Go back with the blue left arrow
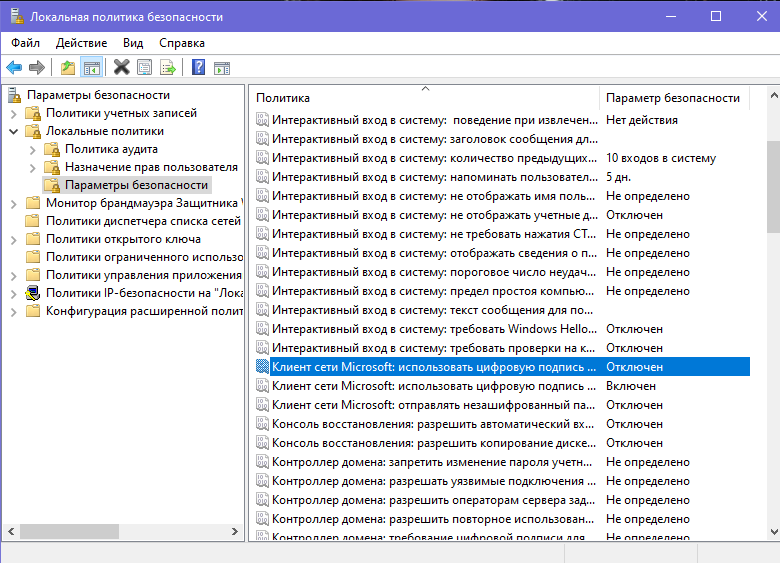This screenshot has height=563, width=780. point(14,67)
